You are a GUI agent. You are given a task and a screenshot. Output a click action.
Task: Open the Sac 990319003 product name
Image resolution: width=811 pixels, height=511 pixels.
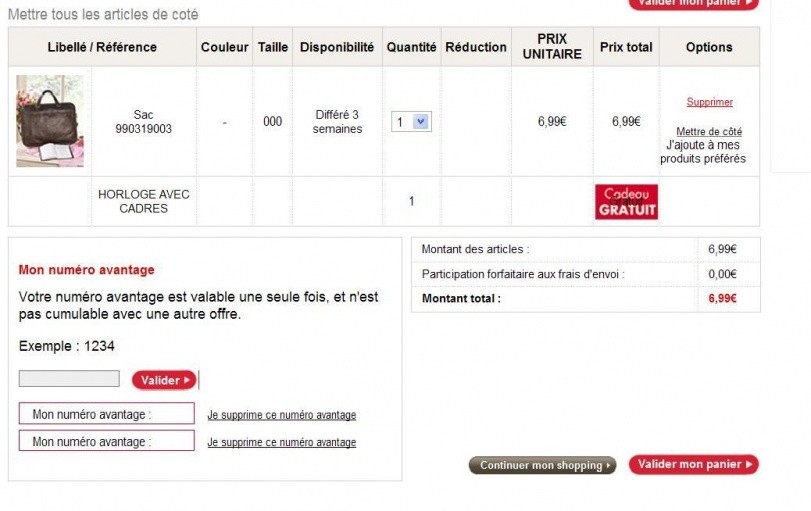point(144,122)
